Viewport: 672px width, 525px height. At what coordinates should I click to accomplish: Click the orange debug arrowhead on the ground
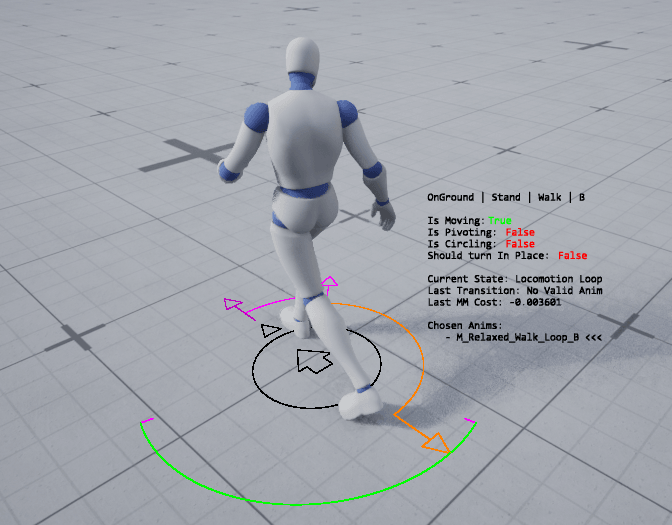point(436,444)
